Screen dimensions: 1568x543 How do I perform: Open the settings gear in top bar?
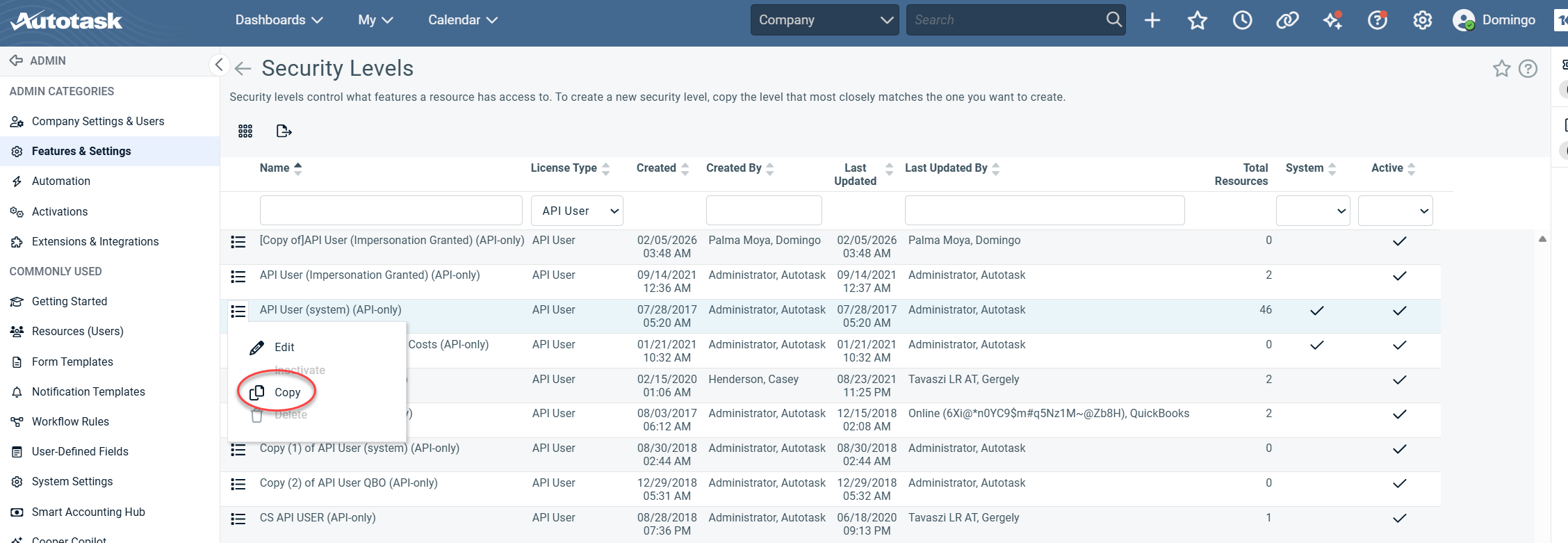[1422, 20]
